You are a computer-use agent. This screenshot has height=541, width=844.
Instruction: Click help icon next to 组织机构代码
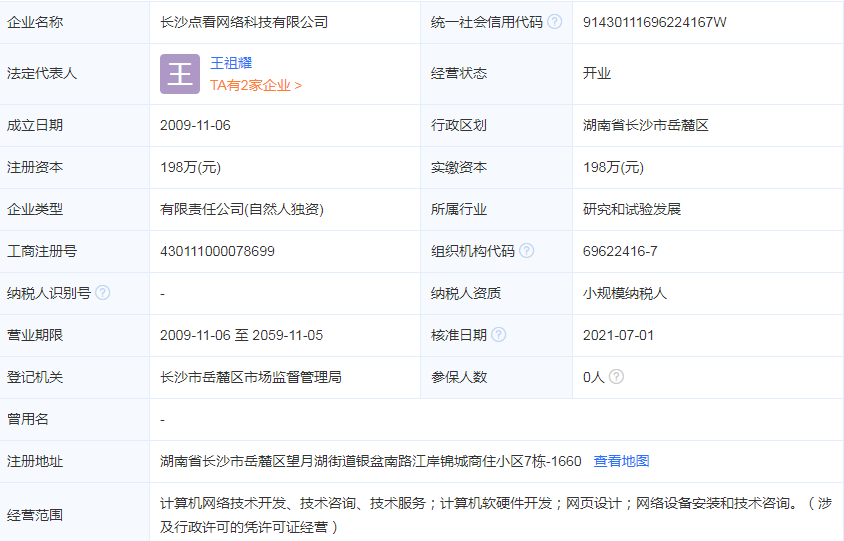tap(527, 251)
